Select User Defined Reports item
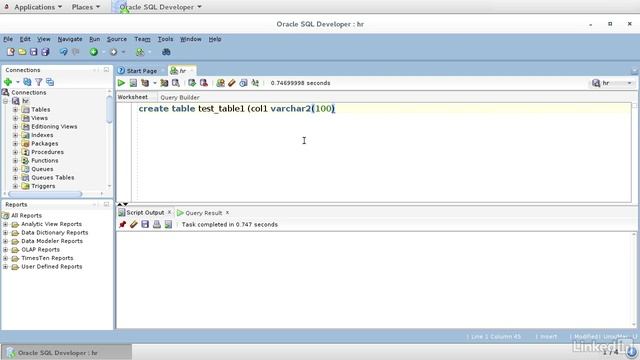 point(51,267)
